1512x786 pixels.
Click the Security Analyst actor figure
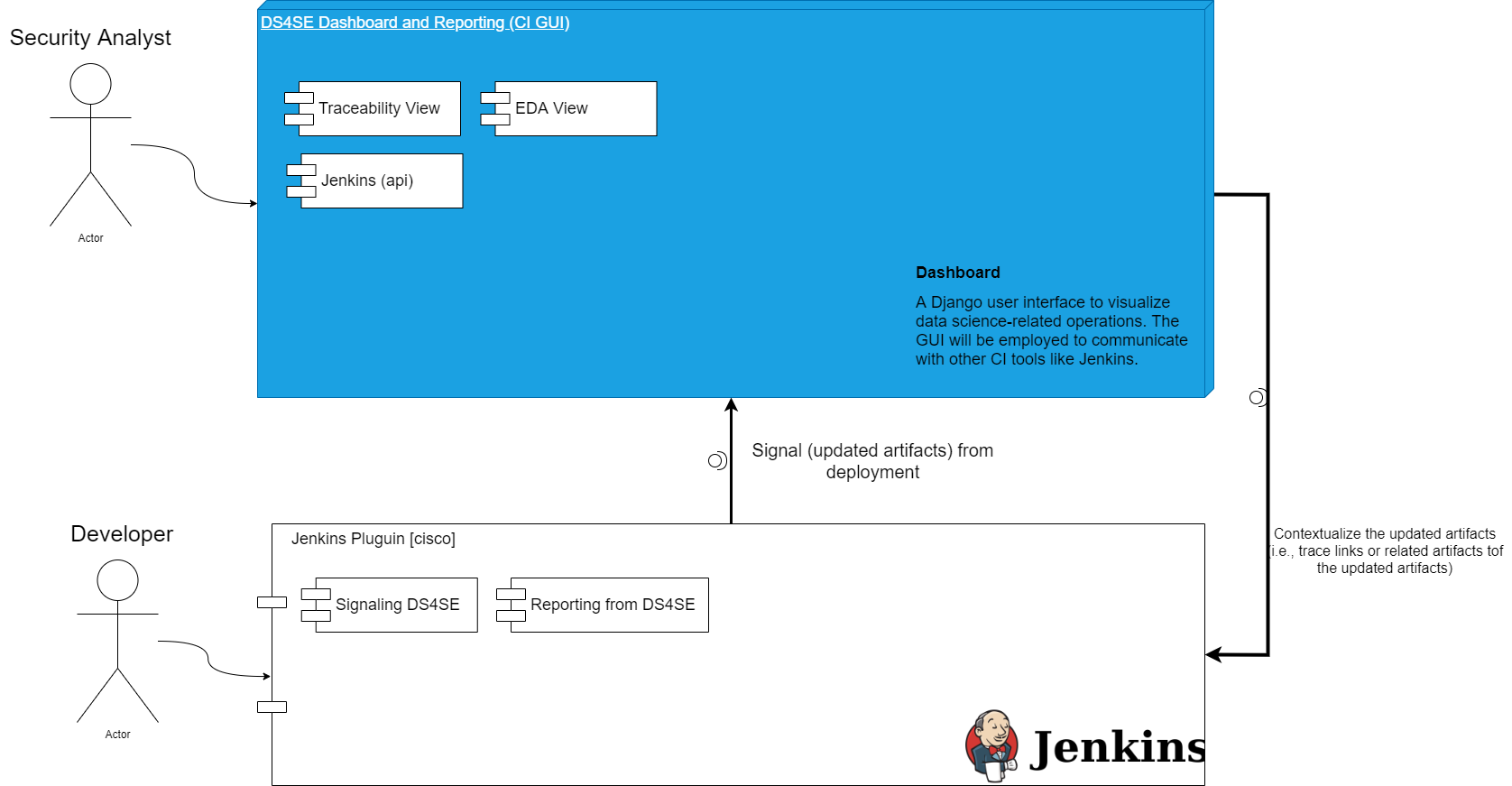point(90,144)
